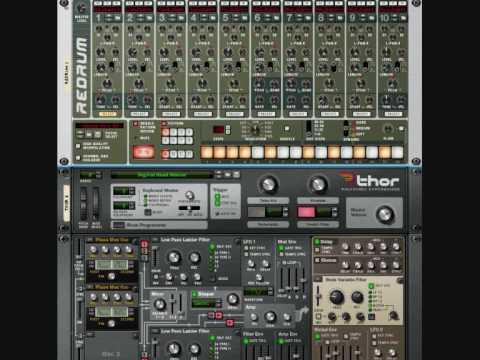
Task: Toggle the Thor Delay effect
Action: tap(317, 241)
